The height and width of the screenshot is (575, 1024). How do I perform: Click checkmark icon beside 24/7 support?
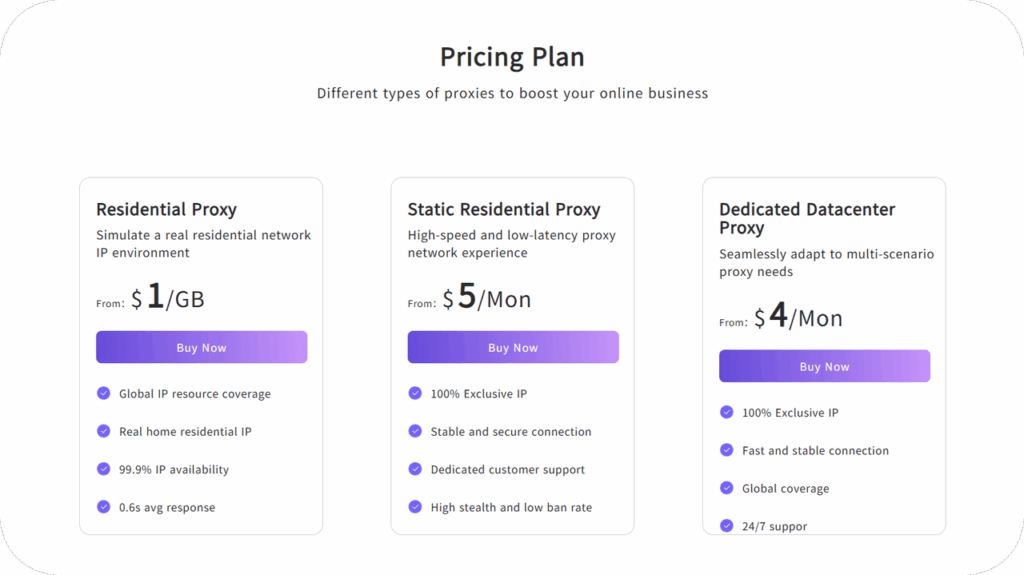726,525
